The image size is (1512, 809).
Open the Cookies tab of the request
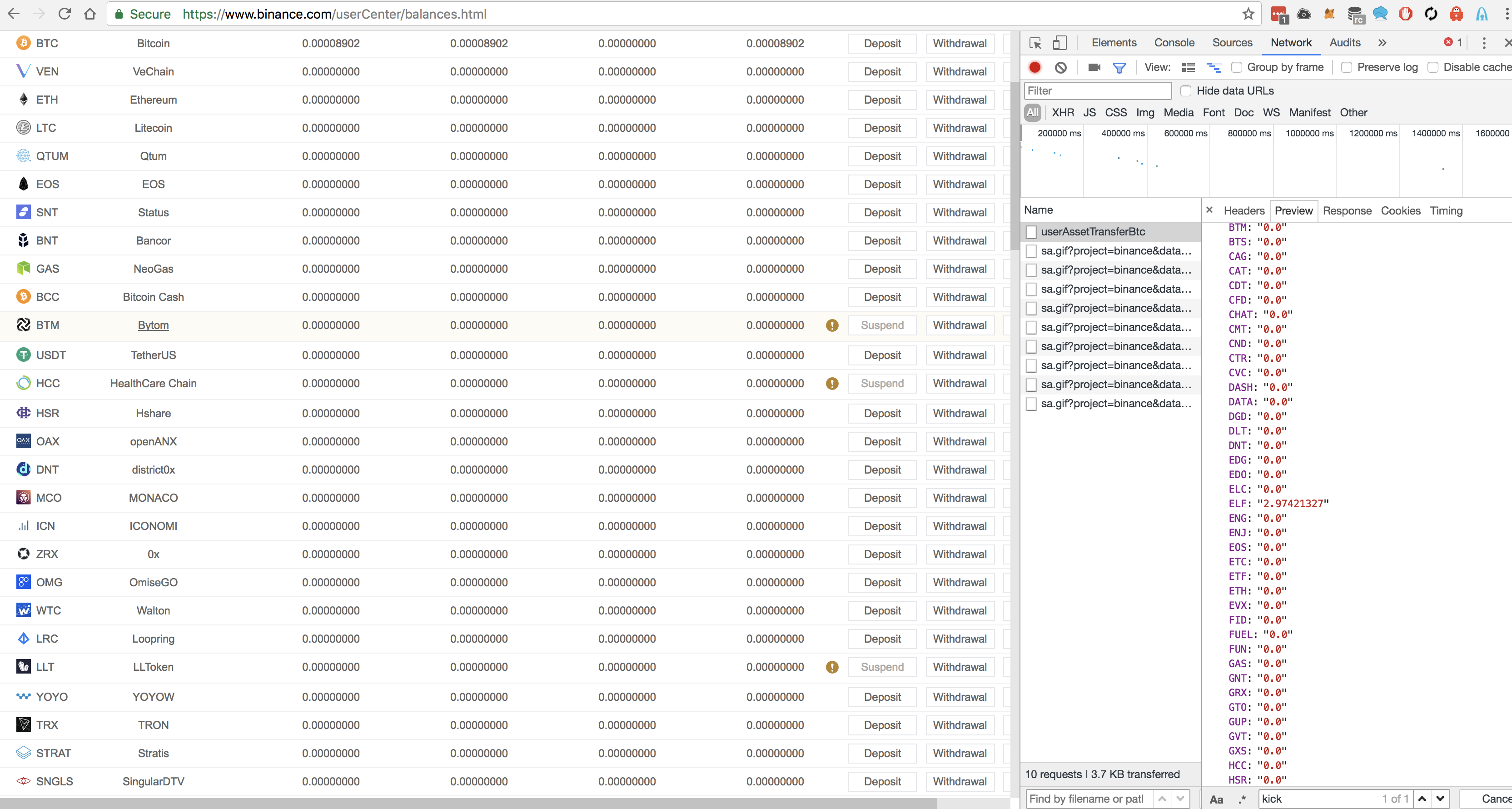tap(1401, 211)
